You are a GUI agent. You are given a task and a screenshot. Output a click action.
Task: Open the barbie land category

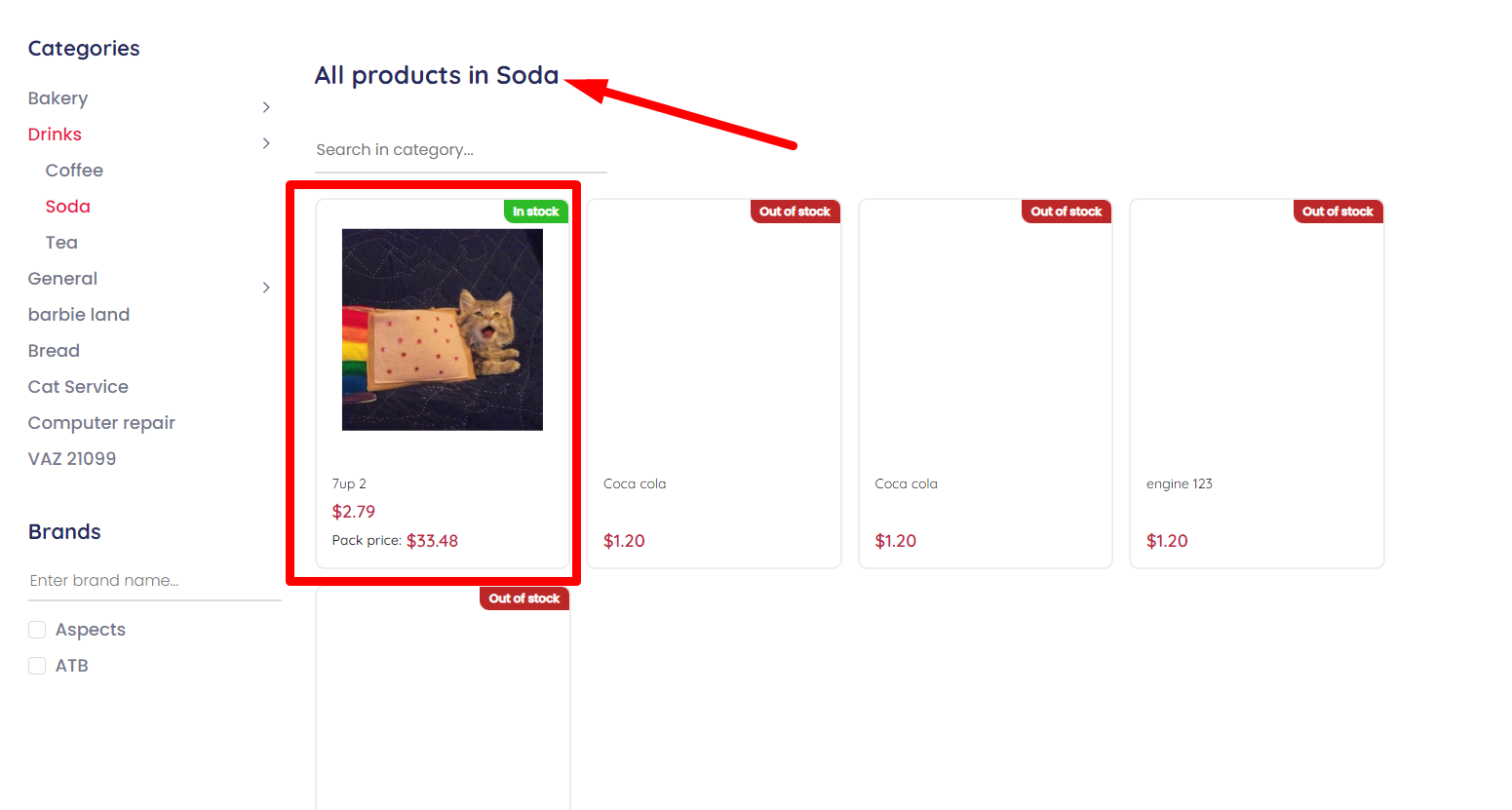(79, 315)
